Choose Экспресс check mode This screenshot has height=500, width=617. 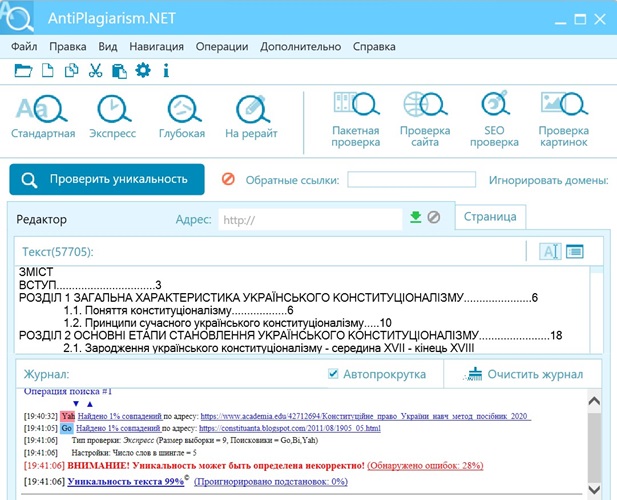113,117
